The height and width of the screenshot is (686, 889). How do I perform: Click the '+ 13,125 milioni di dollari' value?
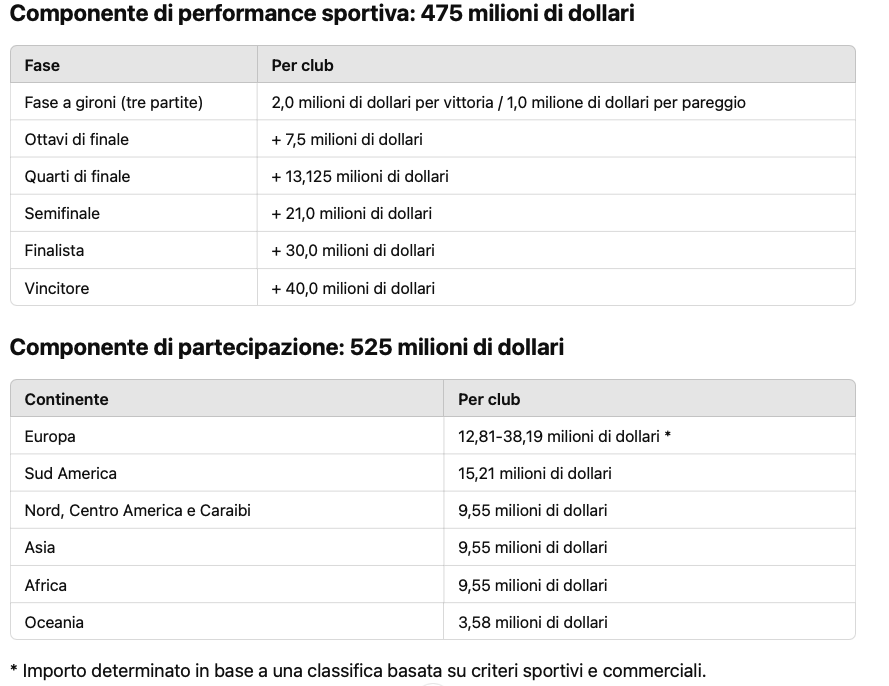[360, 176]
